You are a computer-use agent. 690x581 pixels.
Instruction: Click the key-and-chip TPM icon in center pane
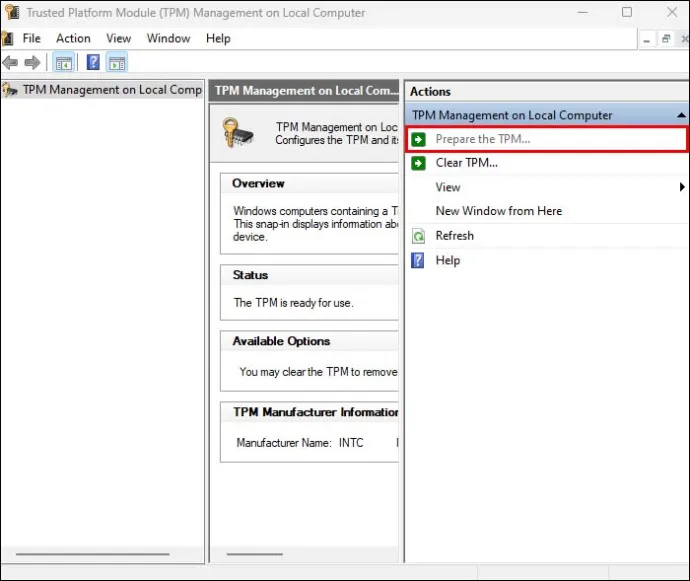[x=238, y=133]
